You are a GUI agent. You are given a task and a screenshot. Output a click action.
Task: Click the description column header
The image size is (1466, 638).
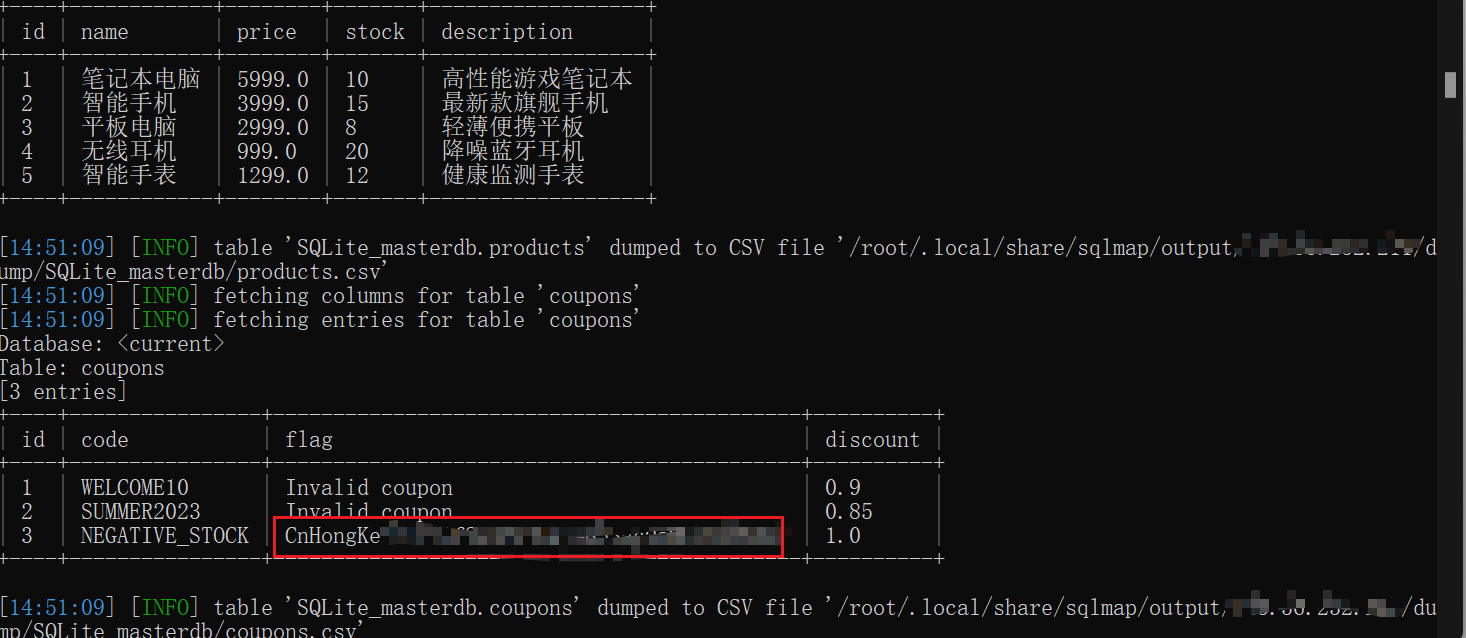click(507, 32)
